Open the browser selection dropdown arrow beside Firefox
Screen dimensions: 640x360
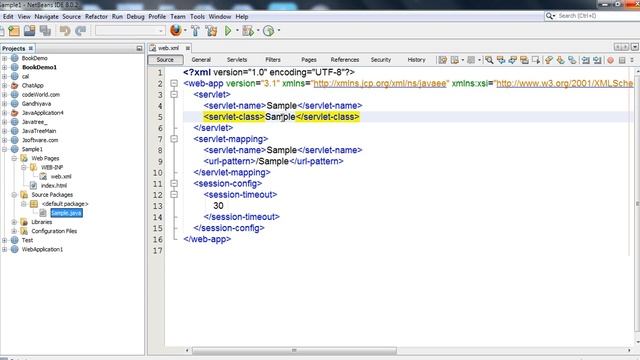click(185, 31)
